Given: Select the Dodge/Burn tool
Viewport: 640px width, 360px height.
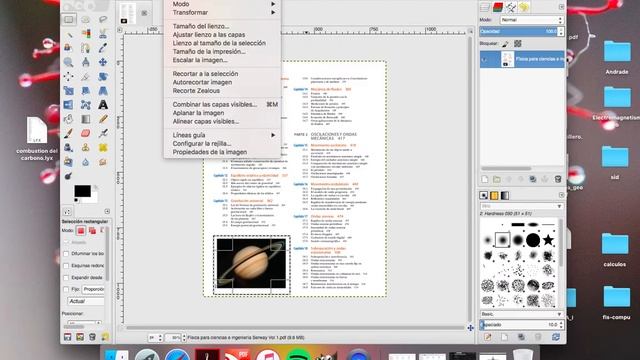Looking at the screenshot, I should [69, 176].
